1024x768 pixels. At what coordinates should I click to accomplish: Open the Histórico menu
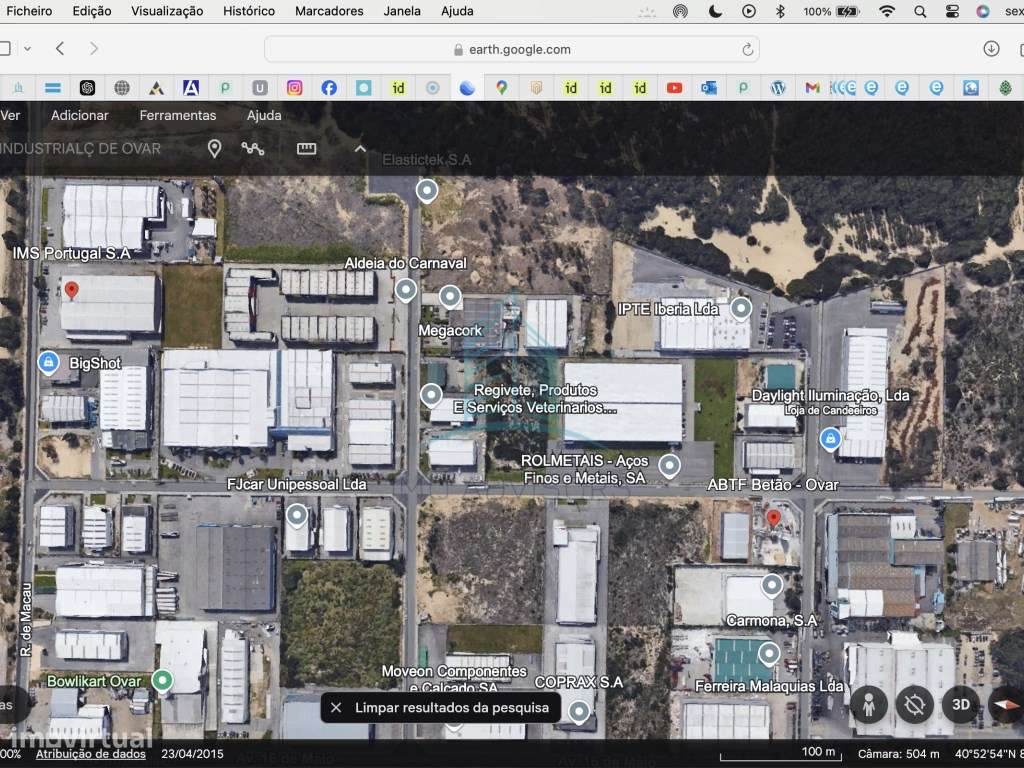point(249,11)
